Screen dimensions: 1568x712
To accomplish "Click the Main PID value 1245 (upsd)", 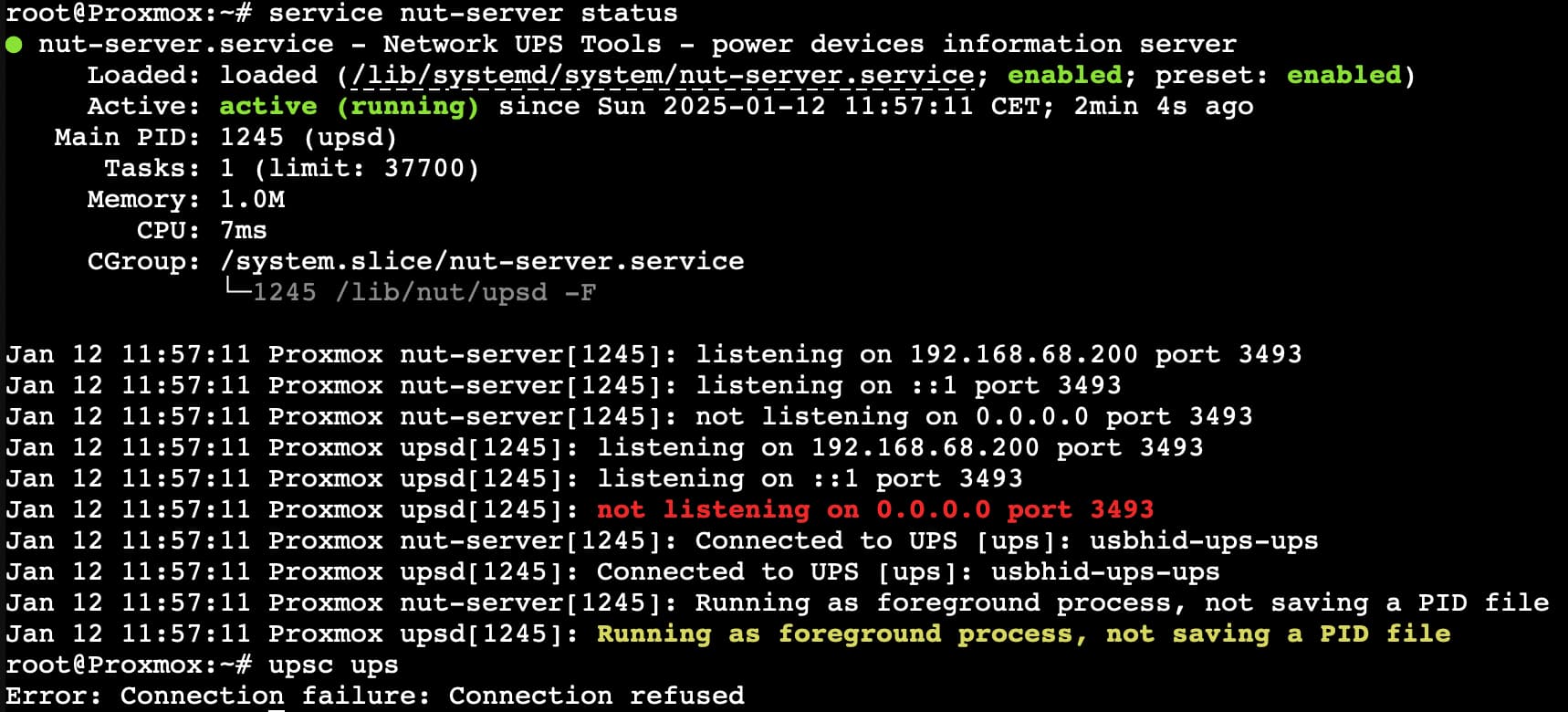I will pyautogui.click(x=308, y=138).
